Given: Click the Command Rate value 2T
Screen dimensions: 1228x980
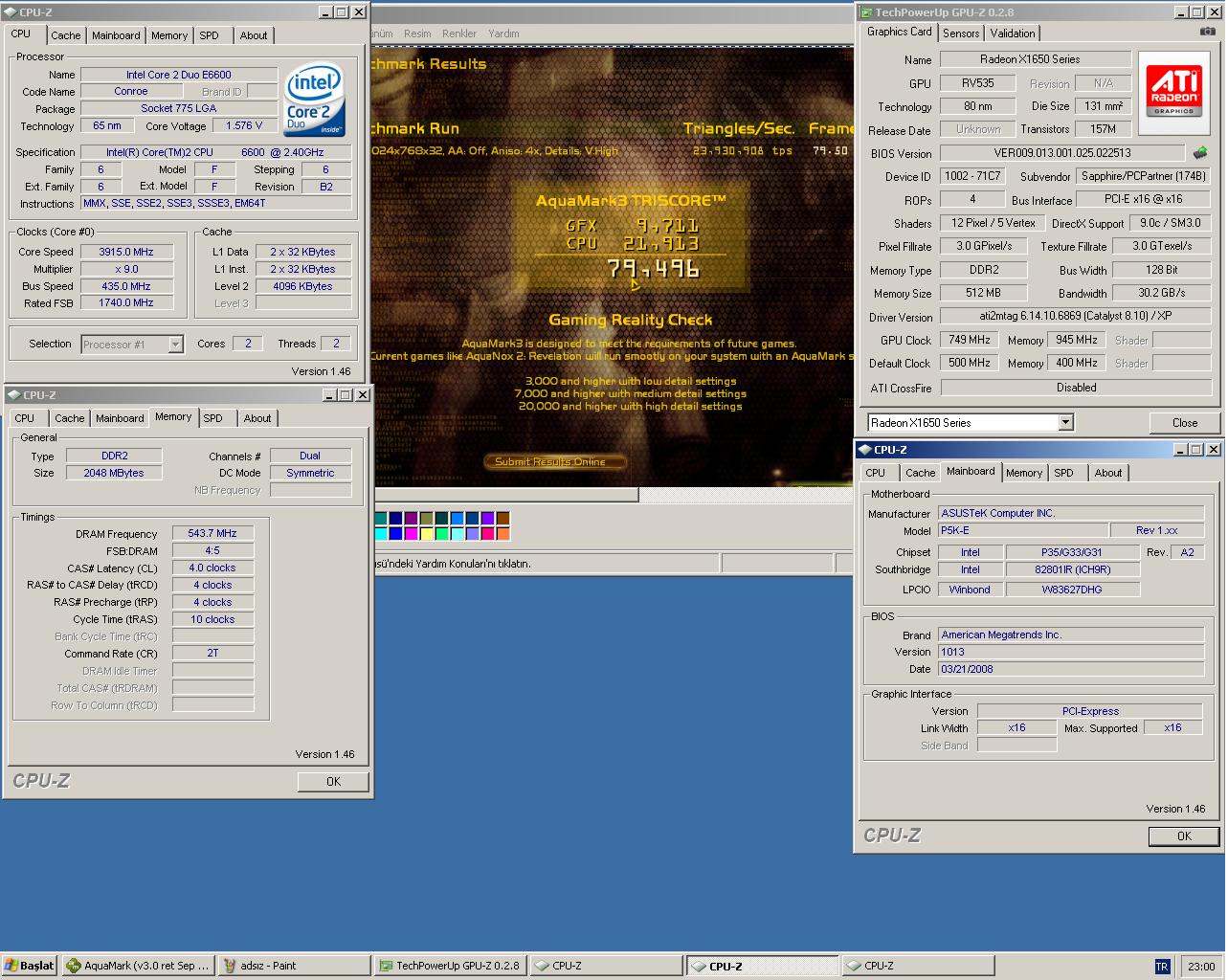Looking at the screenshot, I should pos(212,653).
